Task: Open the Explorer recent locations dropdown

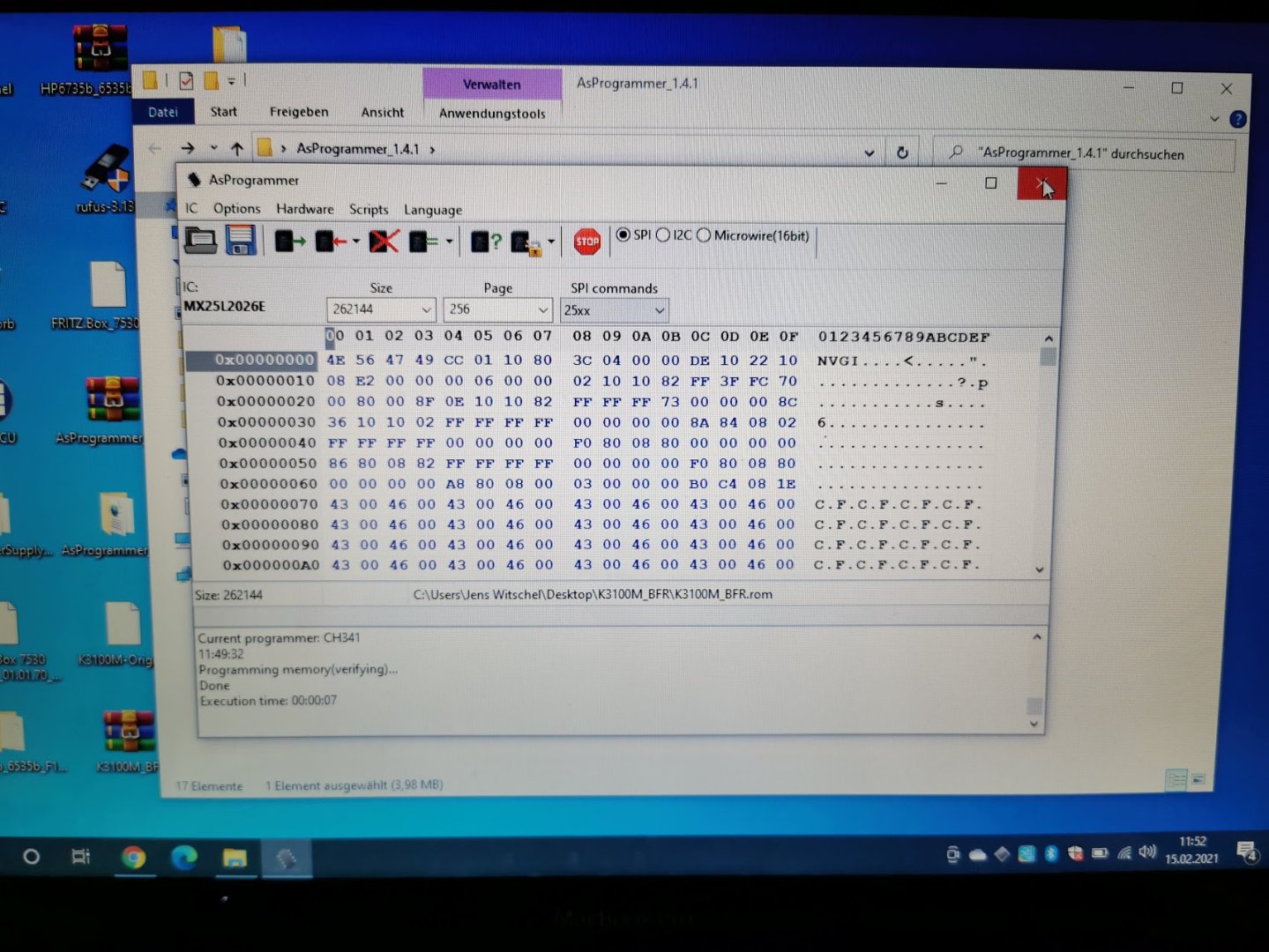Action: point(213,148)
